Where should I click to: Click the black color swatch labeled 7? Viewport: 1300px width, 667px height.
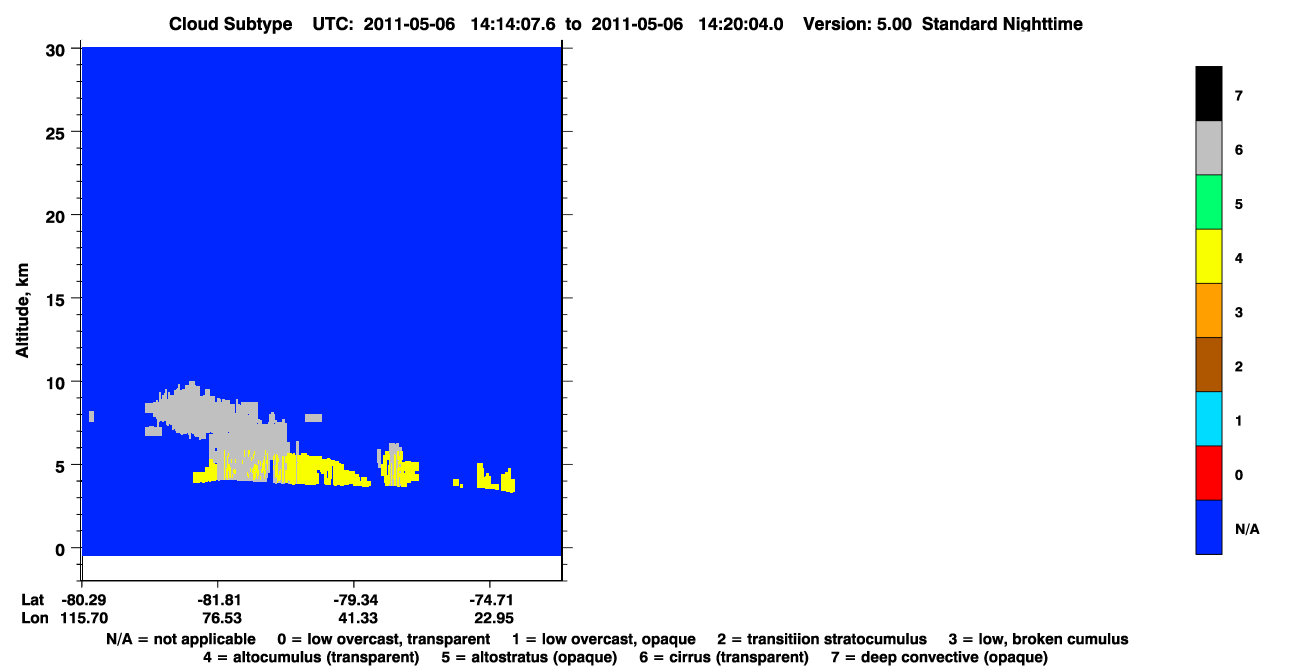pos(1208,94)
